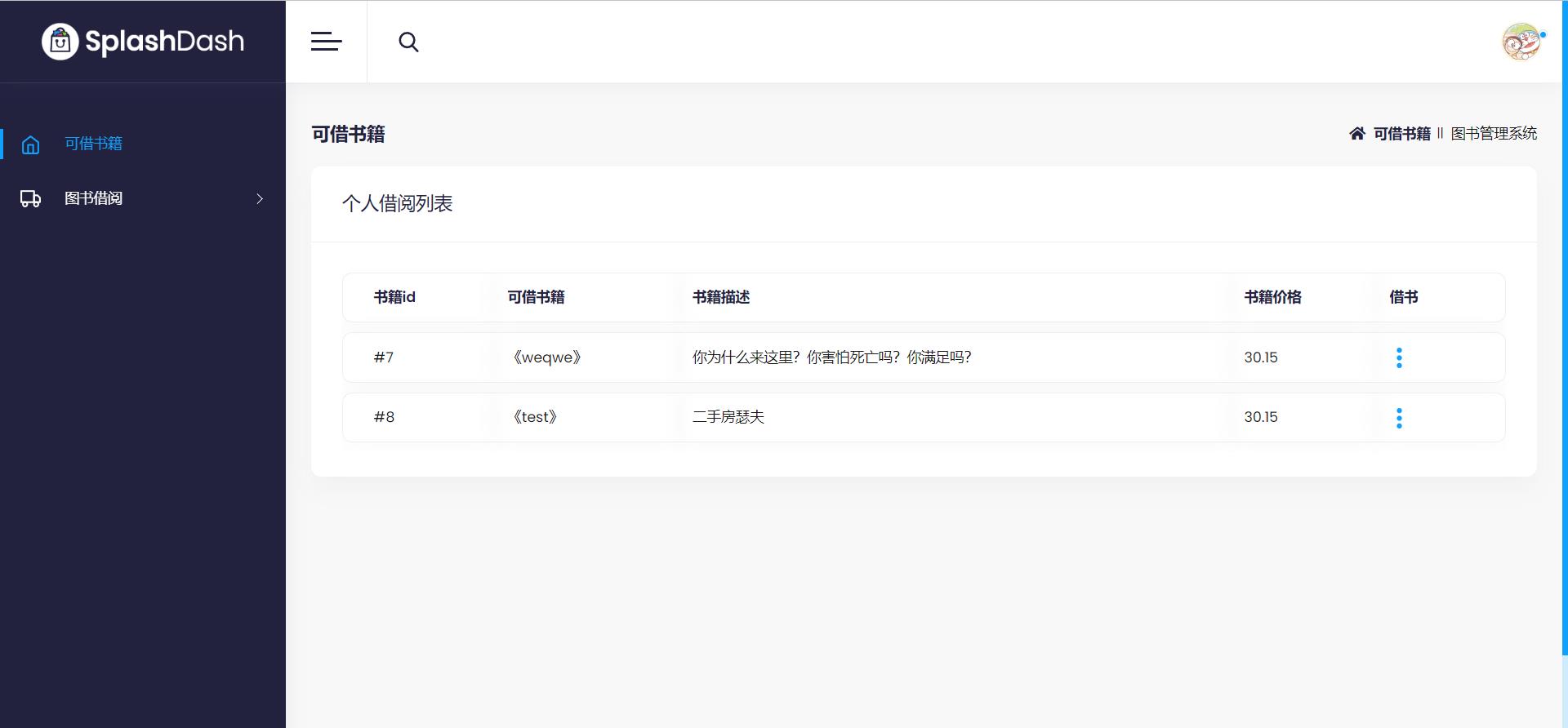
Task: Click the vertical scrollbar on the right edge
Action: click(x=1565, y=326)
